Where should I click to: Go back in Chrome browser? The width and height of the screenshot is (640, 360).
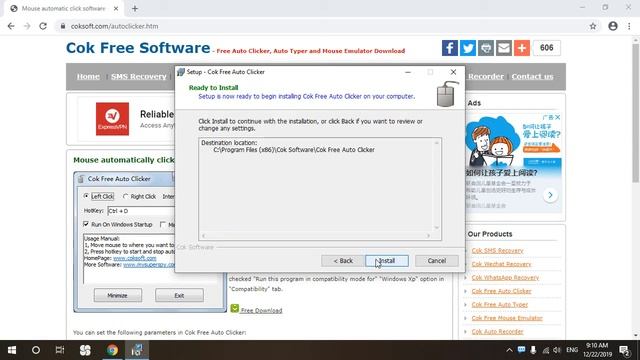pyautogui.click(x=11, y=26)
